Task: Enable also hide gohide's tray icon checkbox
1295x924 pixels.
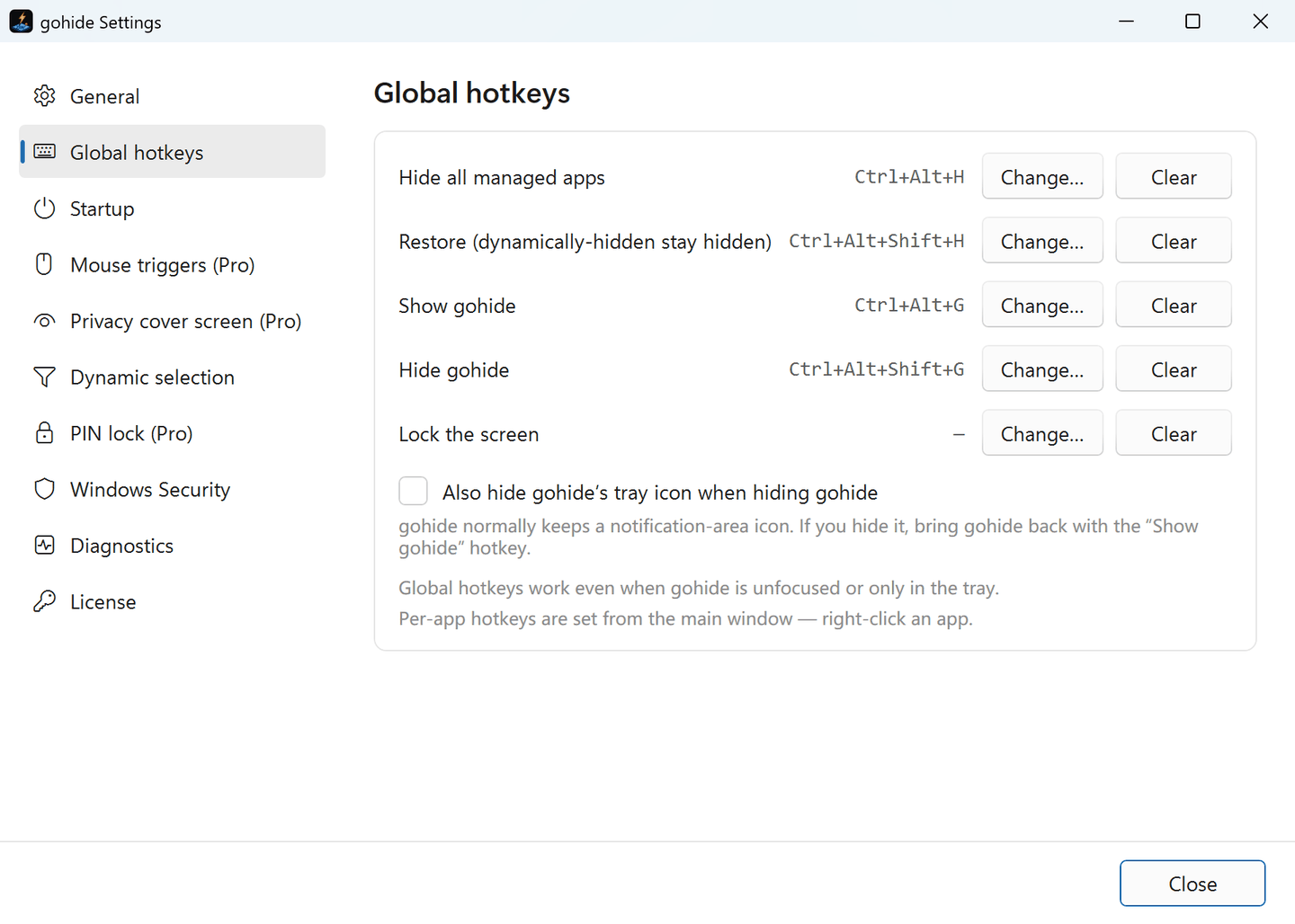Action: (x=413, y=491)
